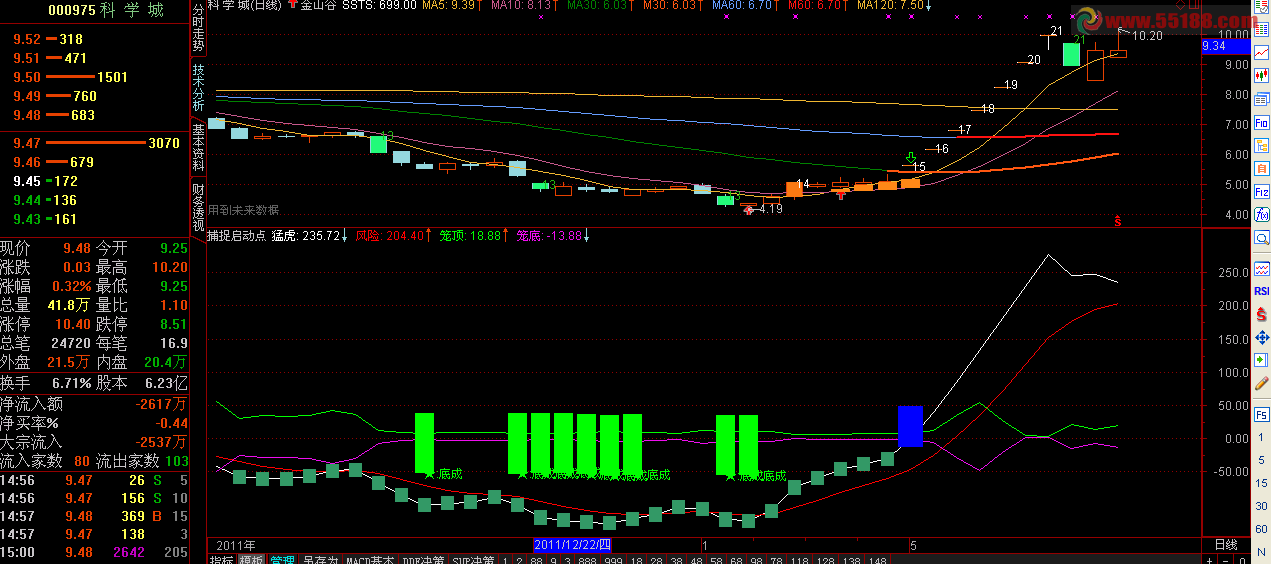The image size is (1271, 564).
Task: Select the pencil drawing tool icon
Action: 1262,383
